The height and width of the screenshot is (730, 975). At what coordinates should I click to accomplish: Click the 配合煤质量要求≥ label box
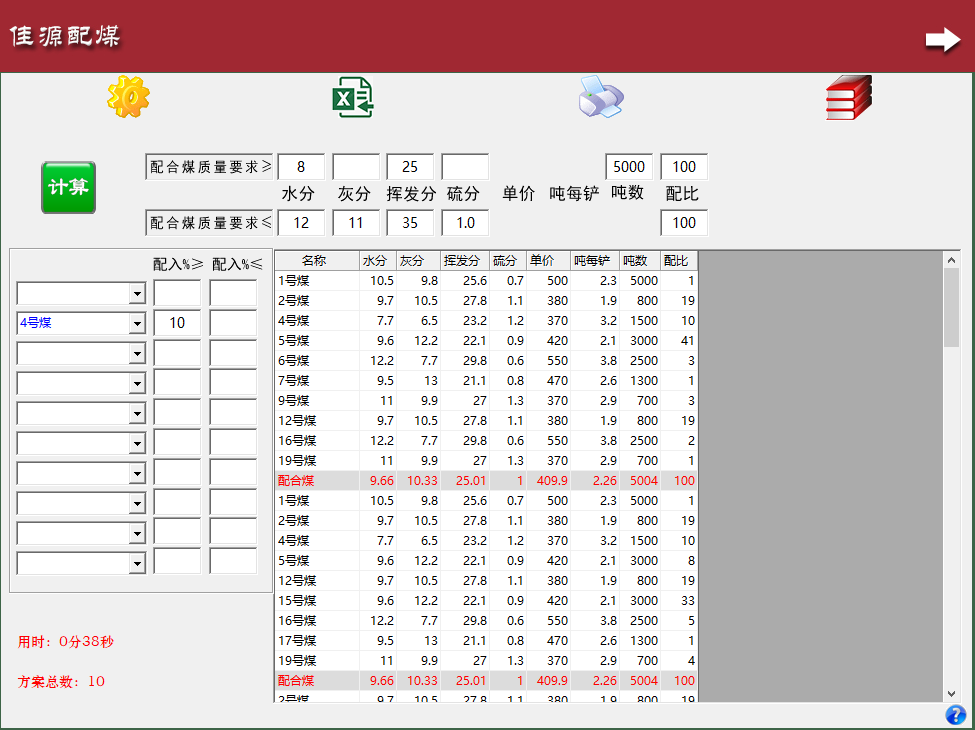pyautogui.click(x=210, y=167)
